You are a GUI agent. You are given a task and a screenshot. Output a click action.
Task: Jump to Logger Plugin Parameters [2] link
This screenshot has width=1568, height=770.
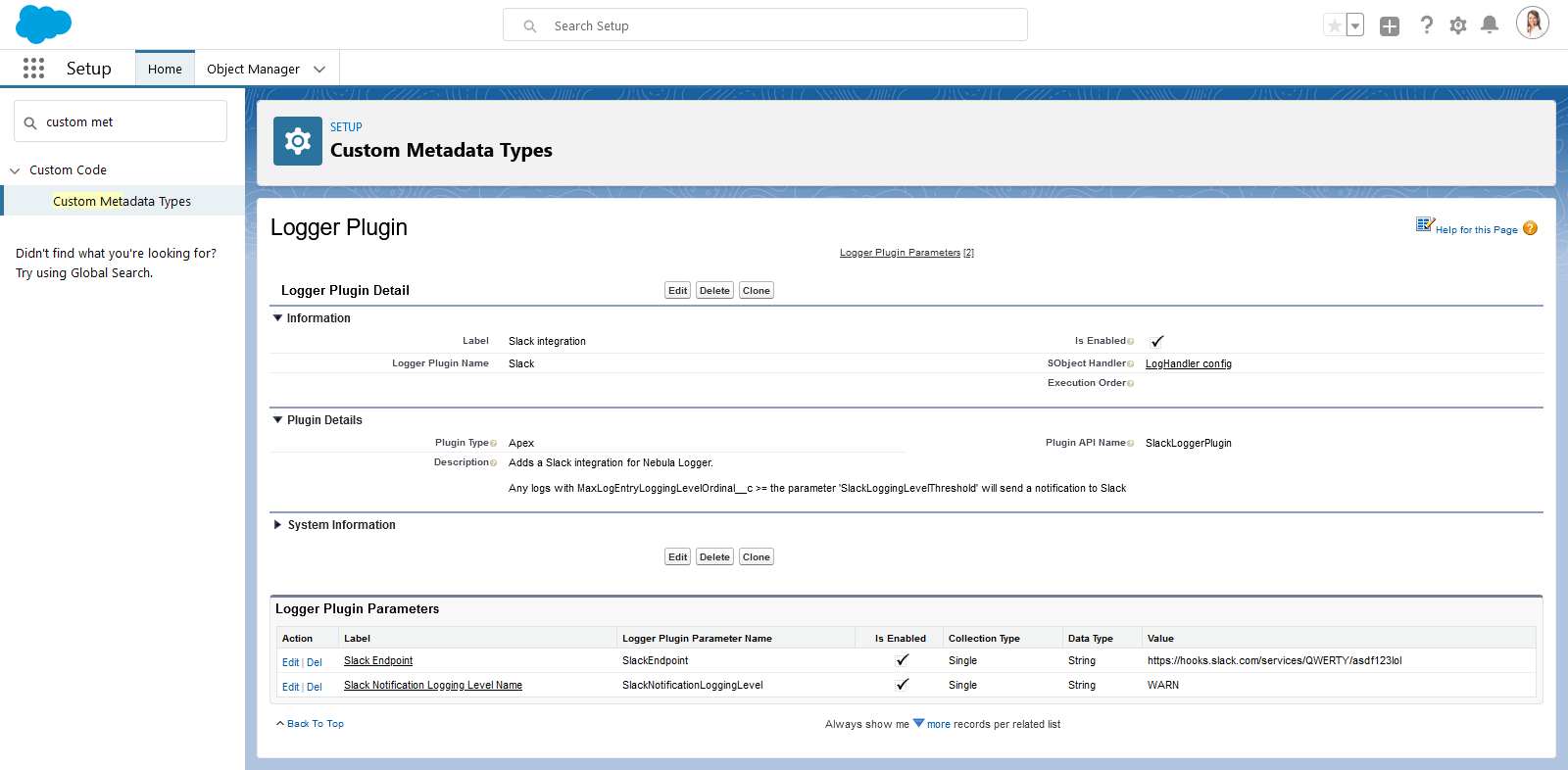click(x=906, y=253)
